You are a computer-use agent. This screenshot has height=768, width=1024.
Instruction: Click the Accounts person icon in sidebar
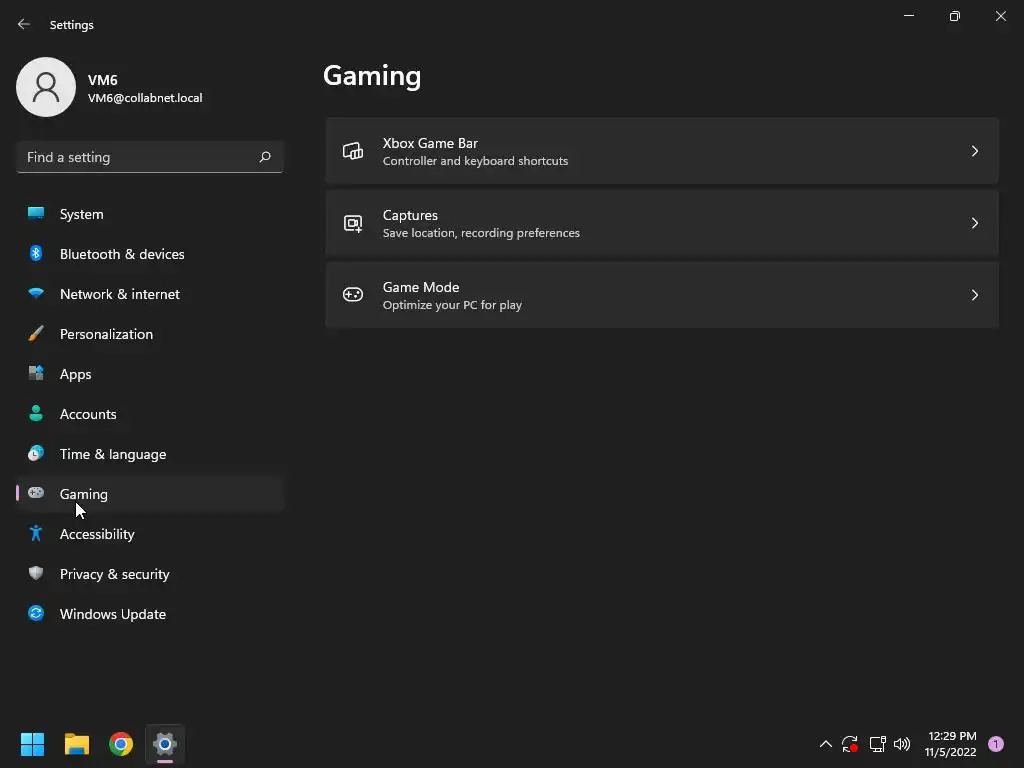[36, 413]
